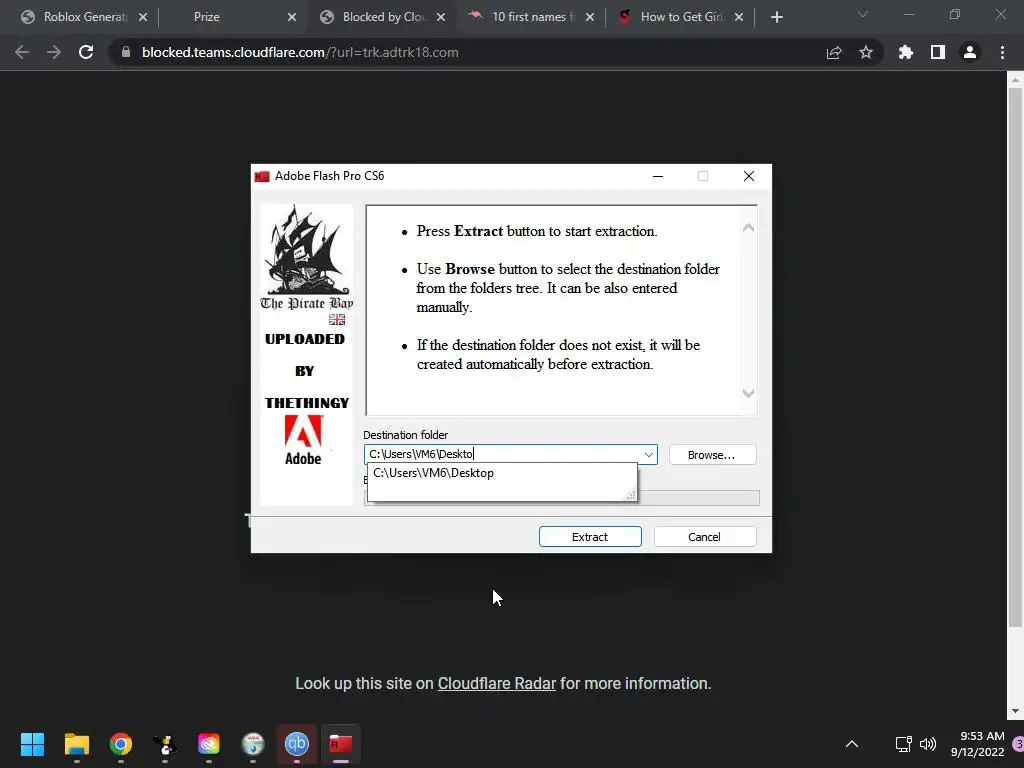
Task: Click the Extract button
Action: click(590, 537)
